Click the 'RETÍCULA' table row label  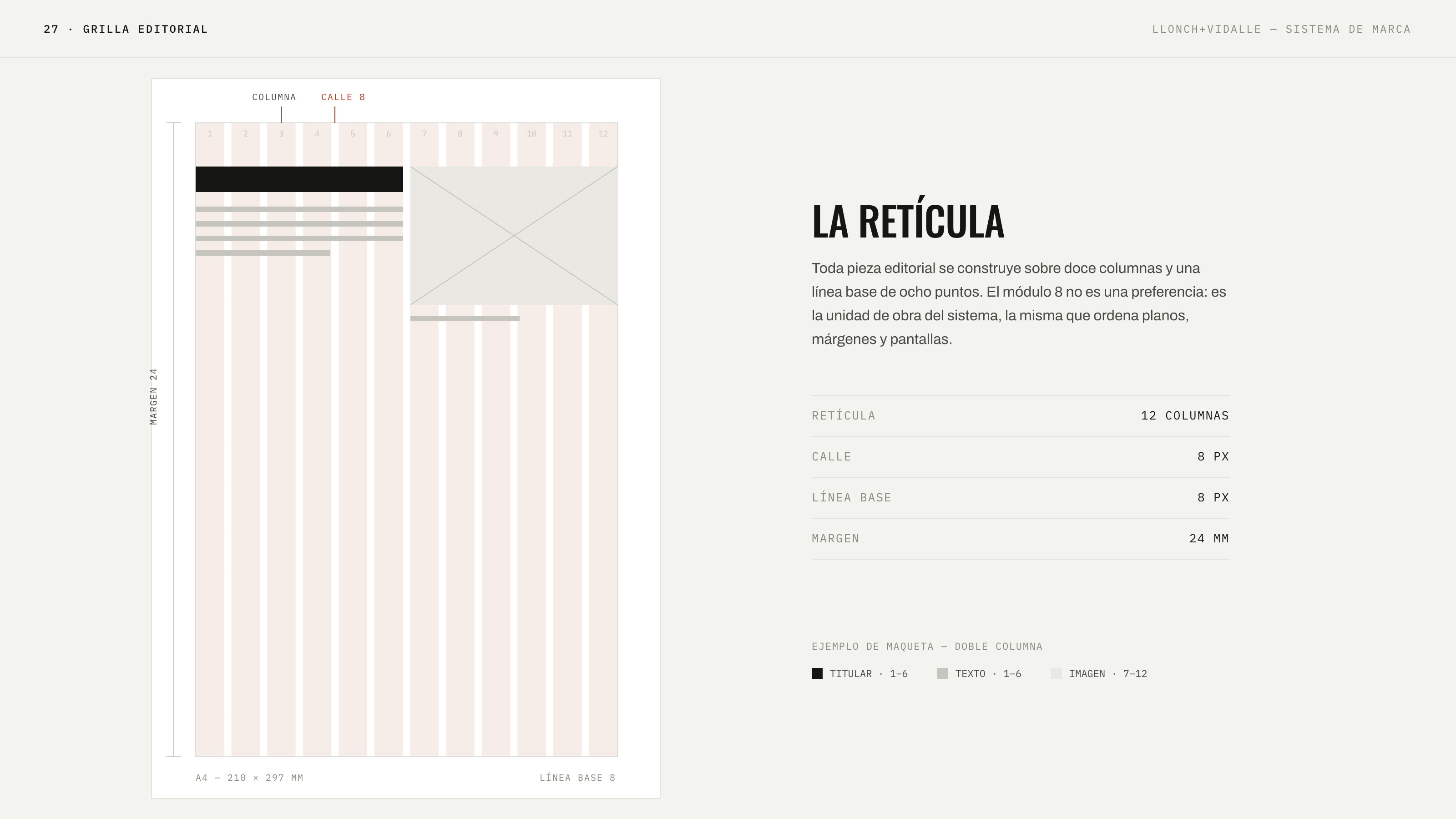[843, 415]
